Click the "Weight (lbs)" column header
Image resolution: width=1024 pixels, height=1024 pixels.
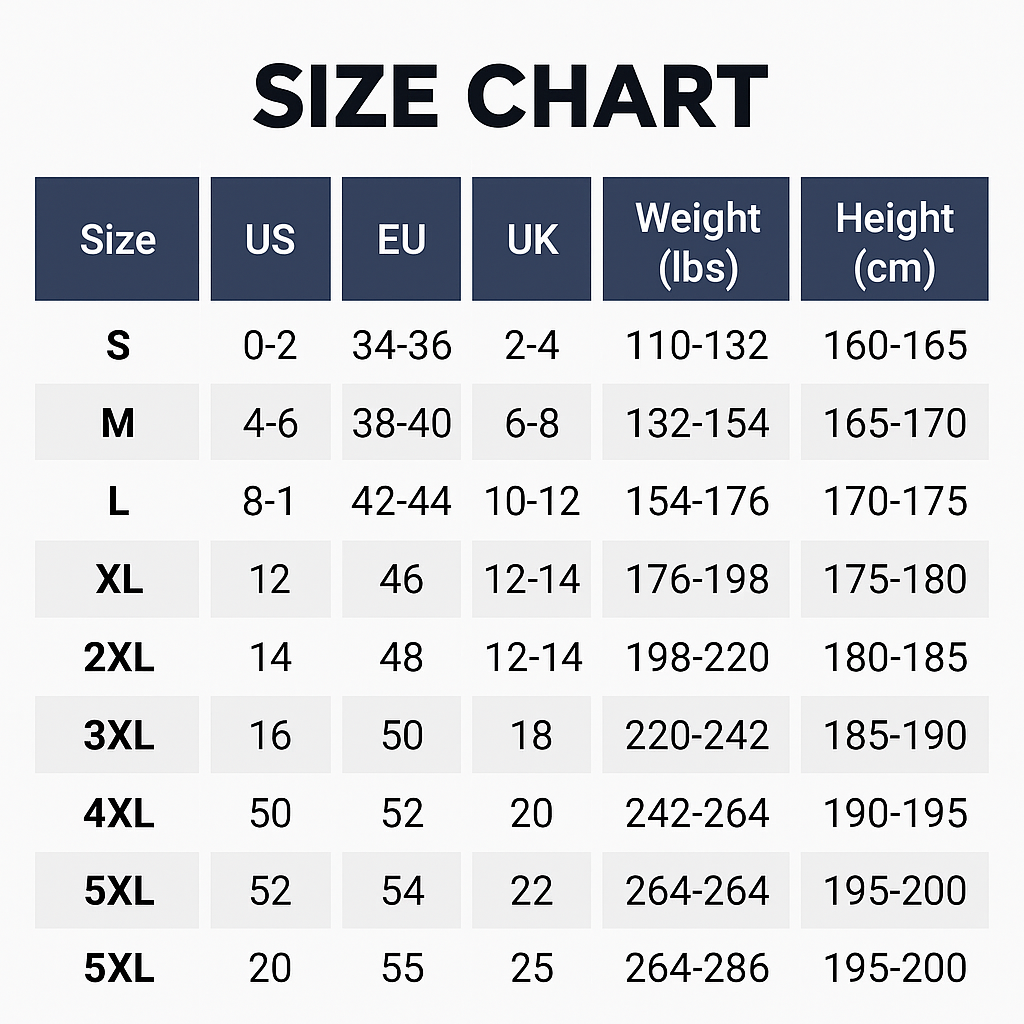pos(697,241)
